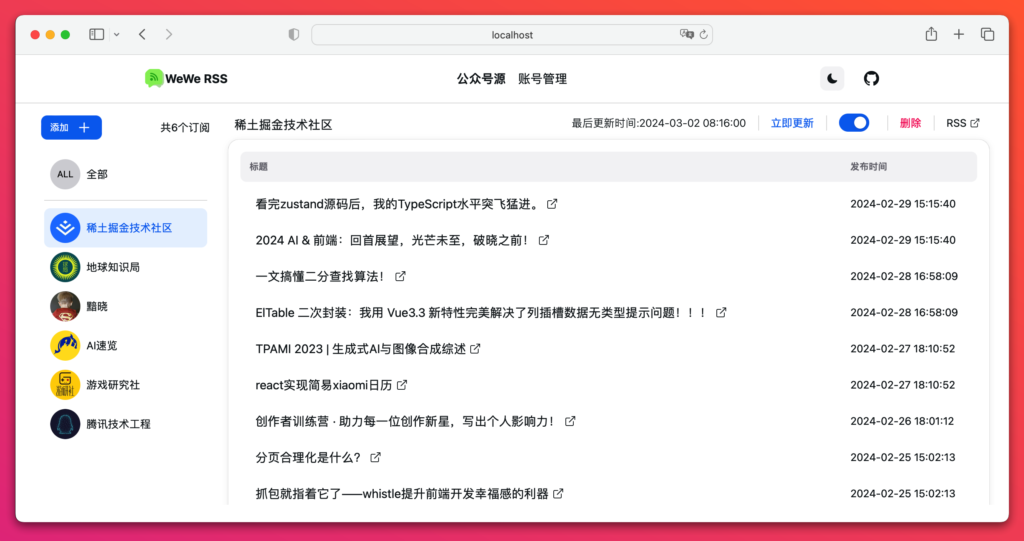The width and height of the screenshot is (1024, 541).
Task: Open external link icon for ElTable 二次封装 article
Action: tap(721, 313)
